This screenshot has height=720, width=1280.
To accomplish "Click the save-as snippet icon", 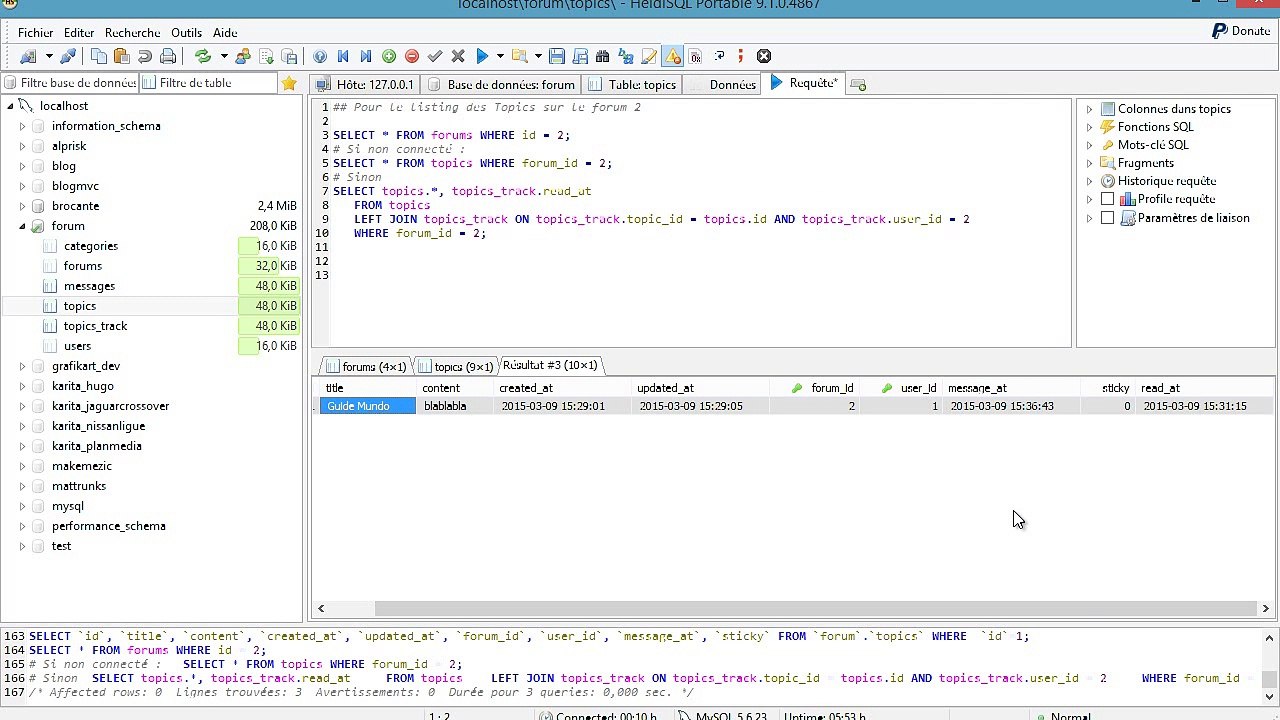I will (580, 56).
